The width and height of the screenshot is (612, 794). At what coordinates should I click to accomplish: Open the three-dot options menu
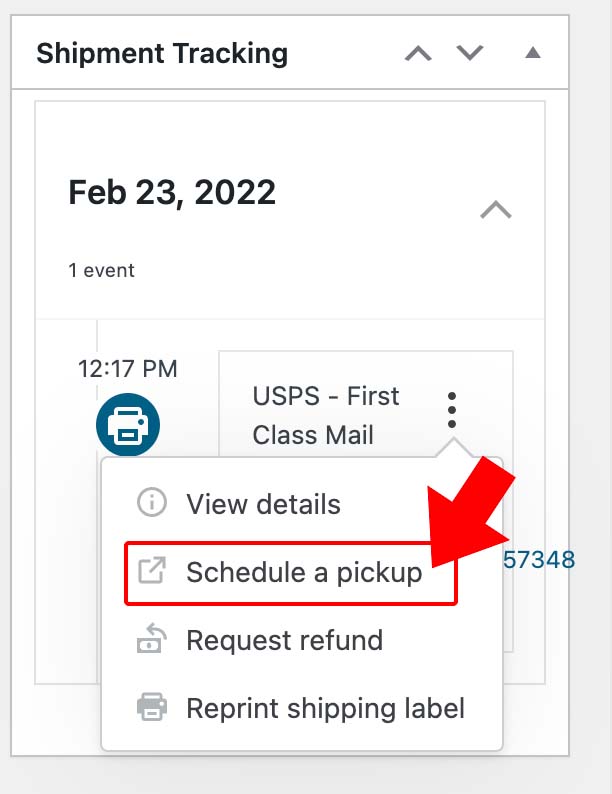pos(452,410)
